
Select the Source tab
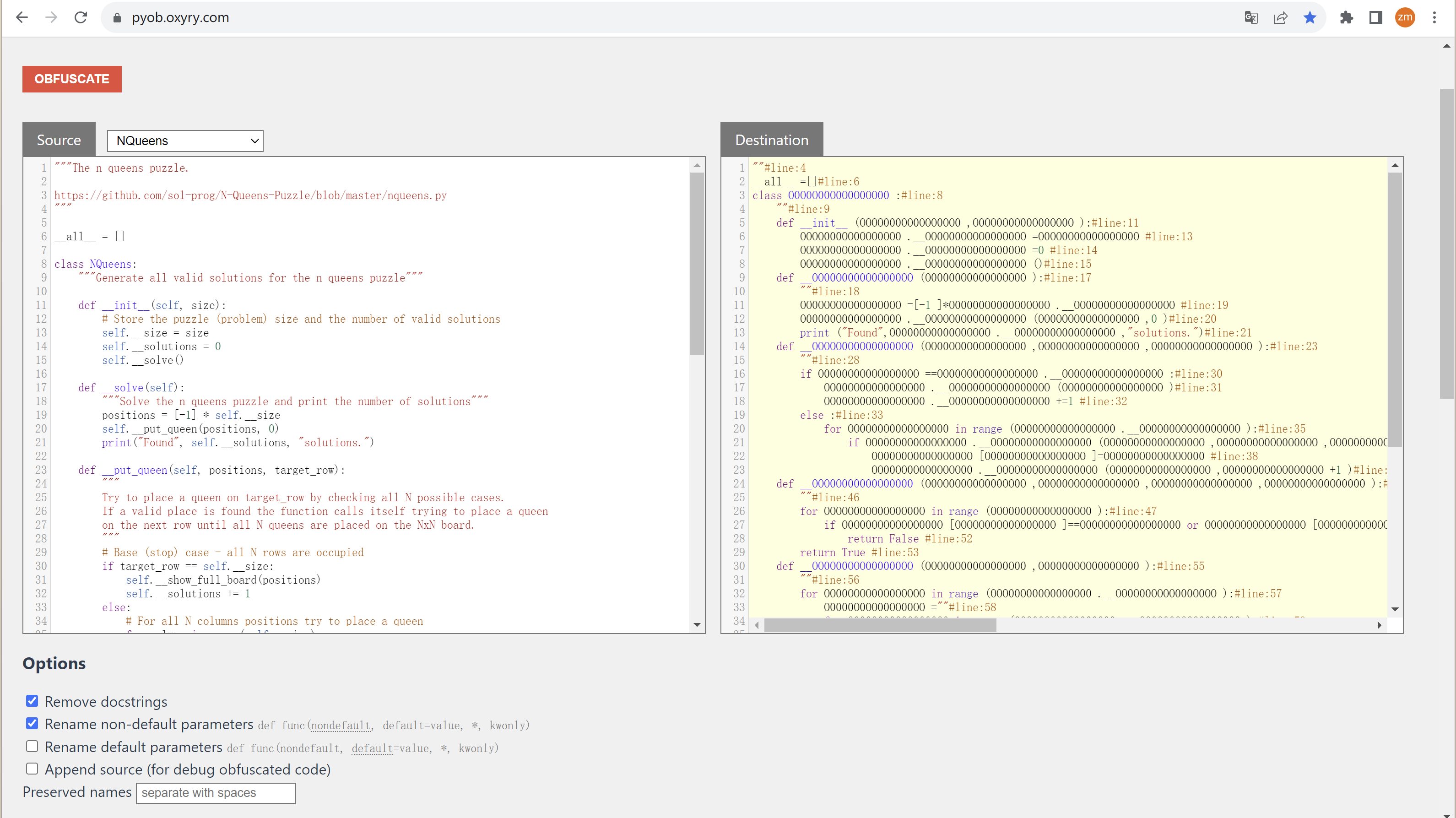[x=59, y=140]
